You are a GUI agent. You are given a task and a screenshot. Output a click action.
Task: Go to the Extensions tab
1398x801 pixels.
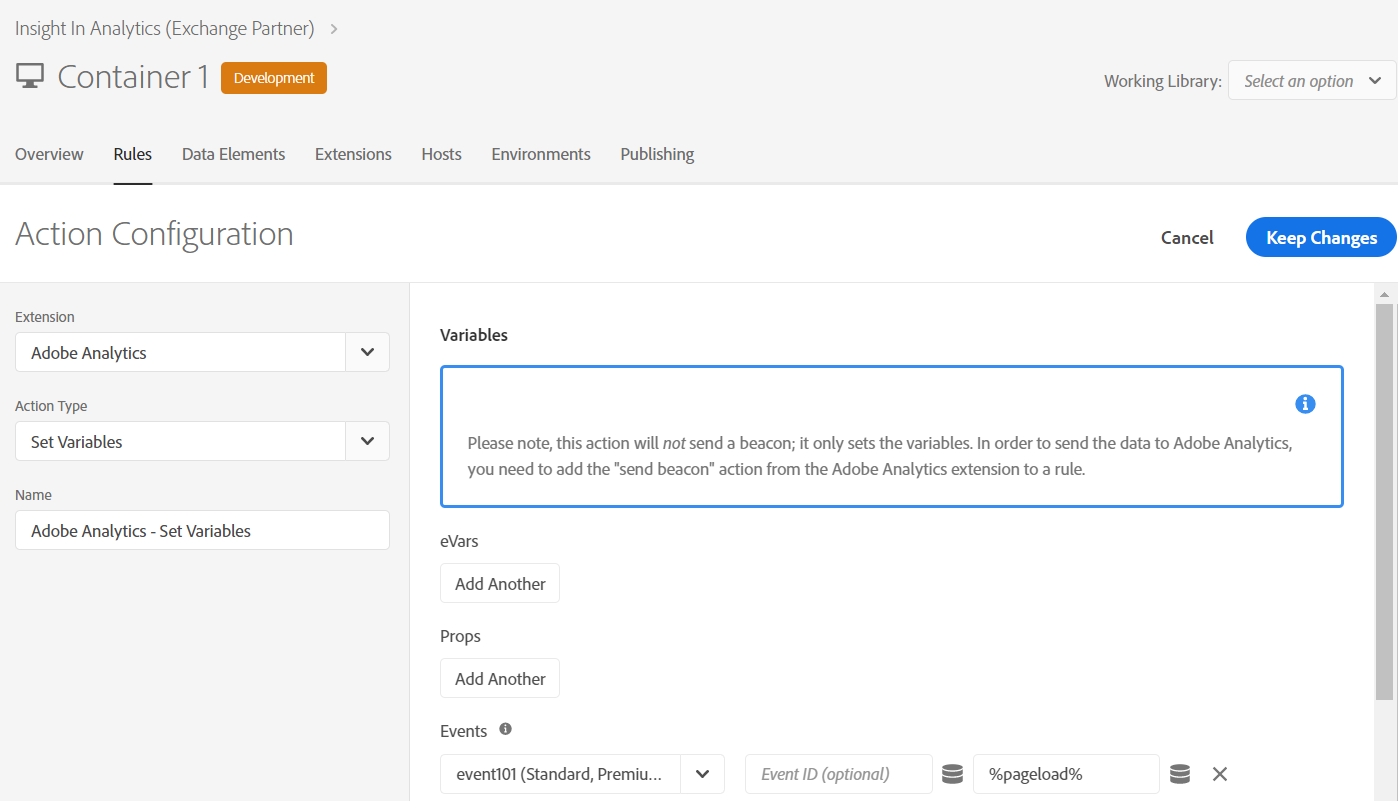tap(353, 154)
